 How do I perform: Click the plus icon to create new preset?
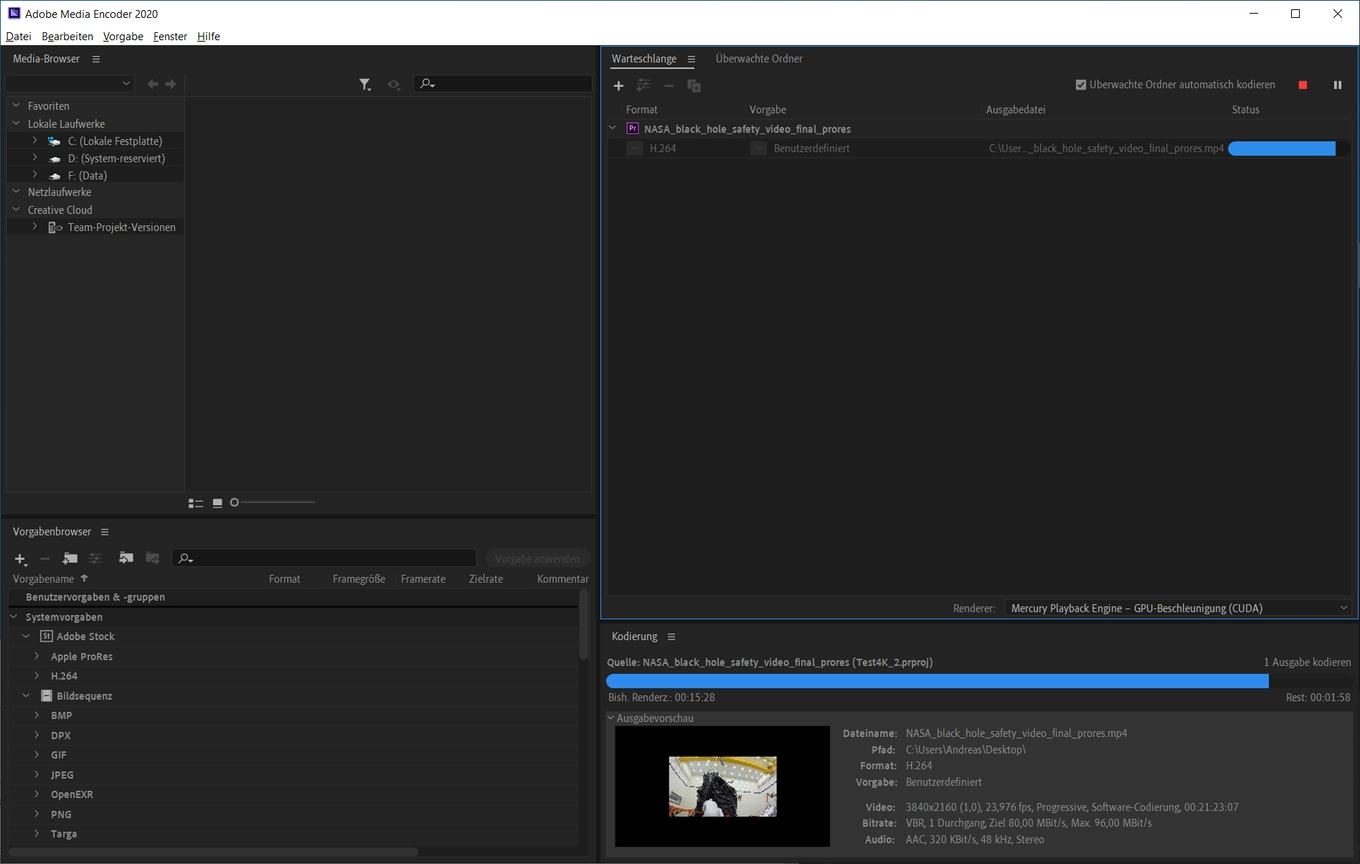tap(20, 559)
